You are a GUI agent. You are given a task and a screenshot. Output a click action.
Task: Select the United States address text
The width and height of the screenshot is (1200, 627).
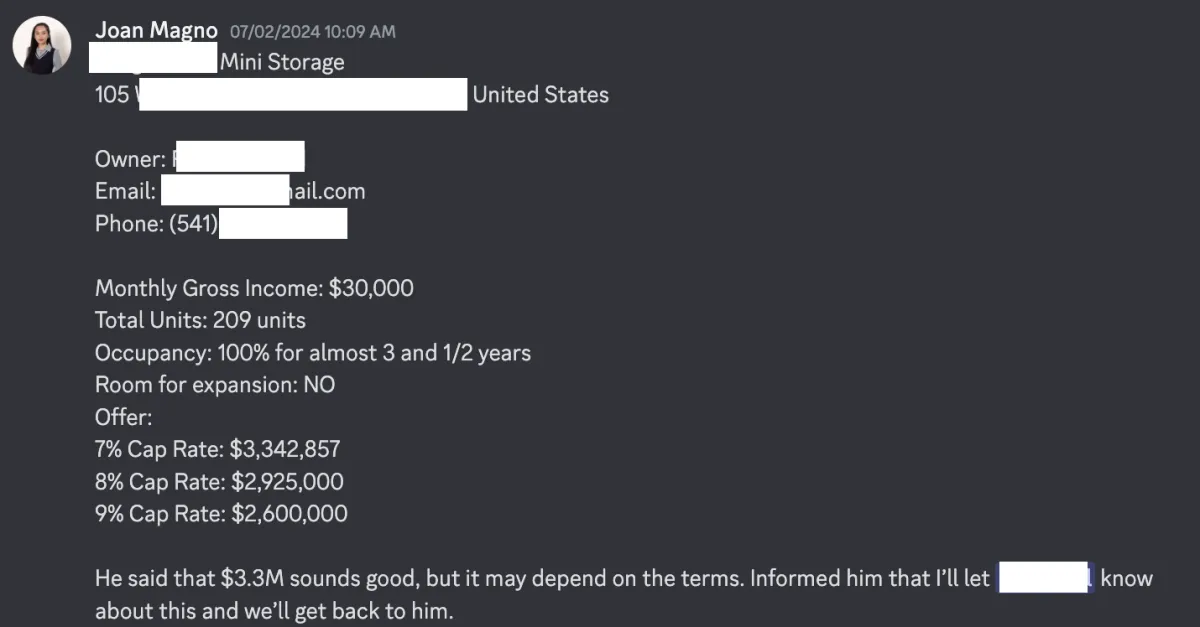[x=540, y=95]
